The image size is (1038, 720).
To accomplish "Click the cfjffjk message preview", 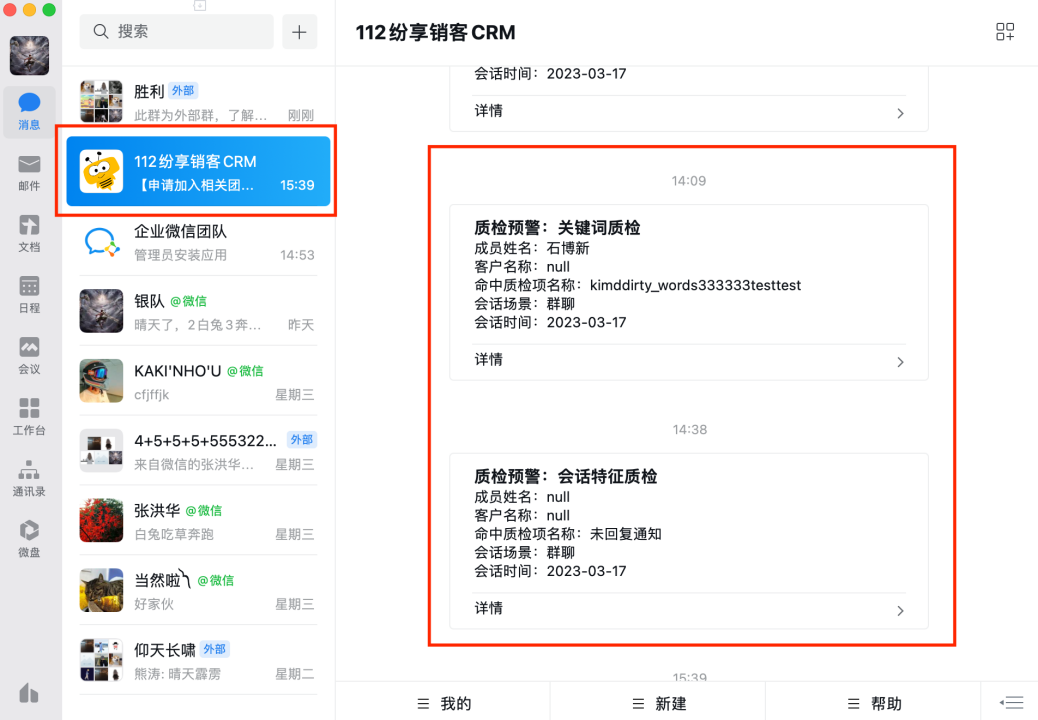I will click(x=152, y=395).
